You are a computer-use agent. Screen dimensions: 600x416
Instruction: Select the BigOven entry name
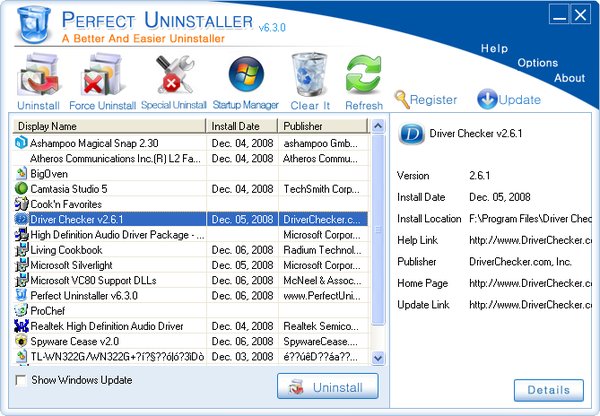pyautogui.click(x=49, y=174)
